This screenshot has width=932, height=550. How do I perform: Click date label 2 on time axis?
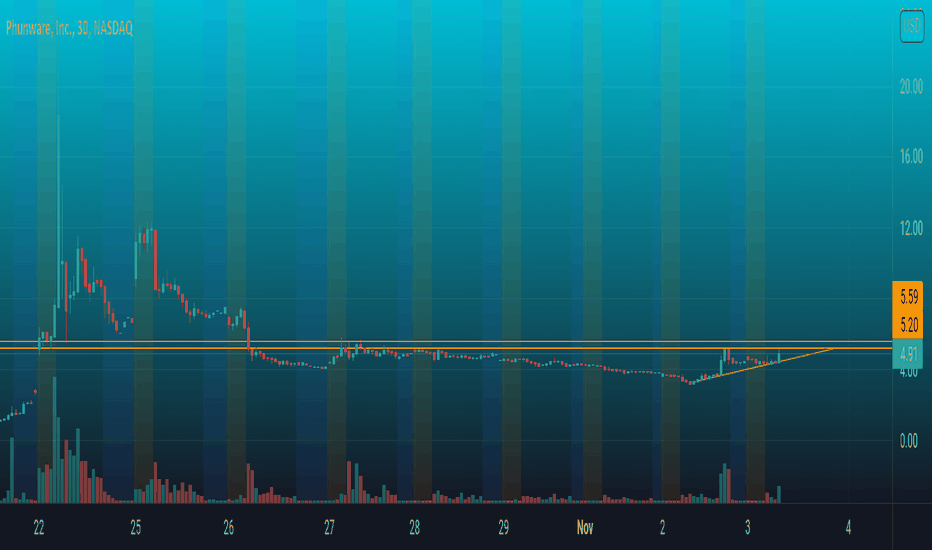click(x=662, y=527)
